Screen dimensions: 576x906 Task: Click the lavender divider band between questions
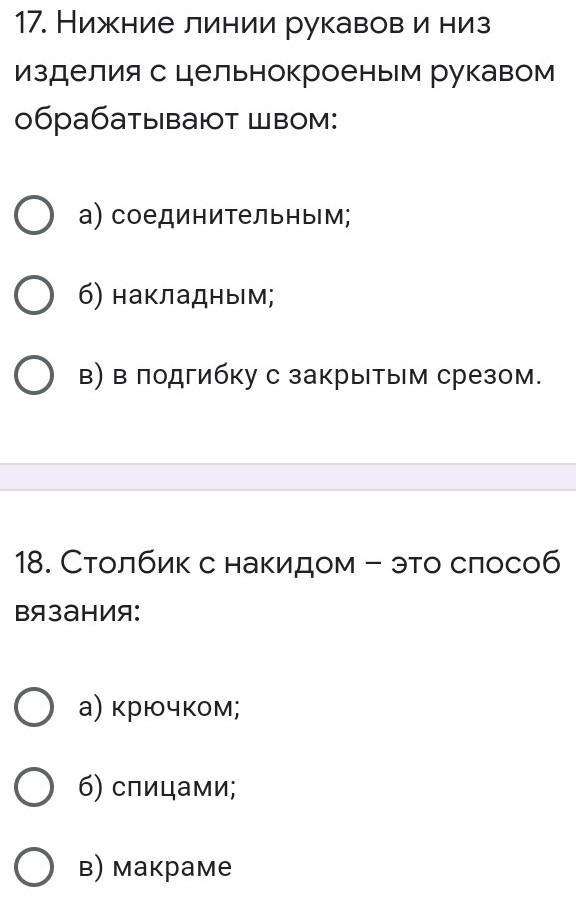(288, 477)
